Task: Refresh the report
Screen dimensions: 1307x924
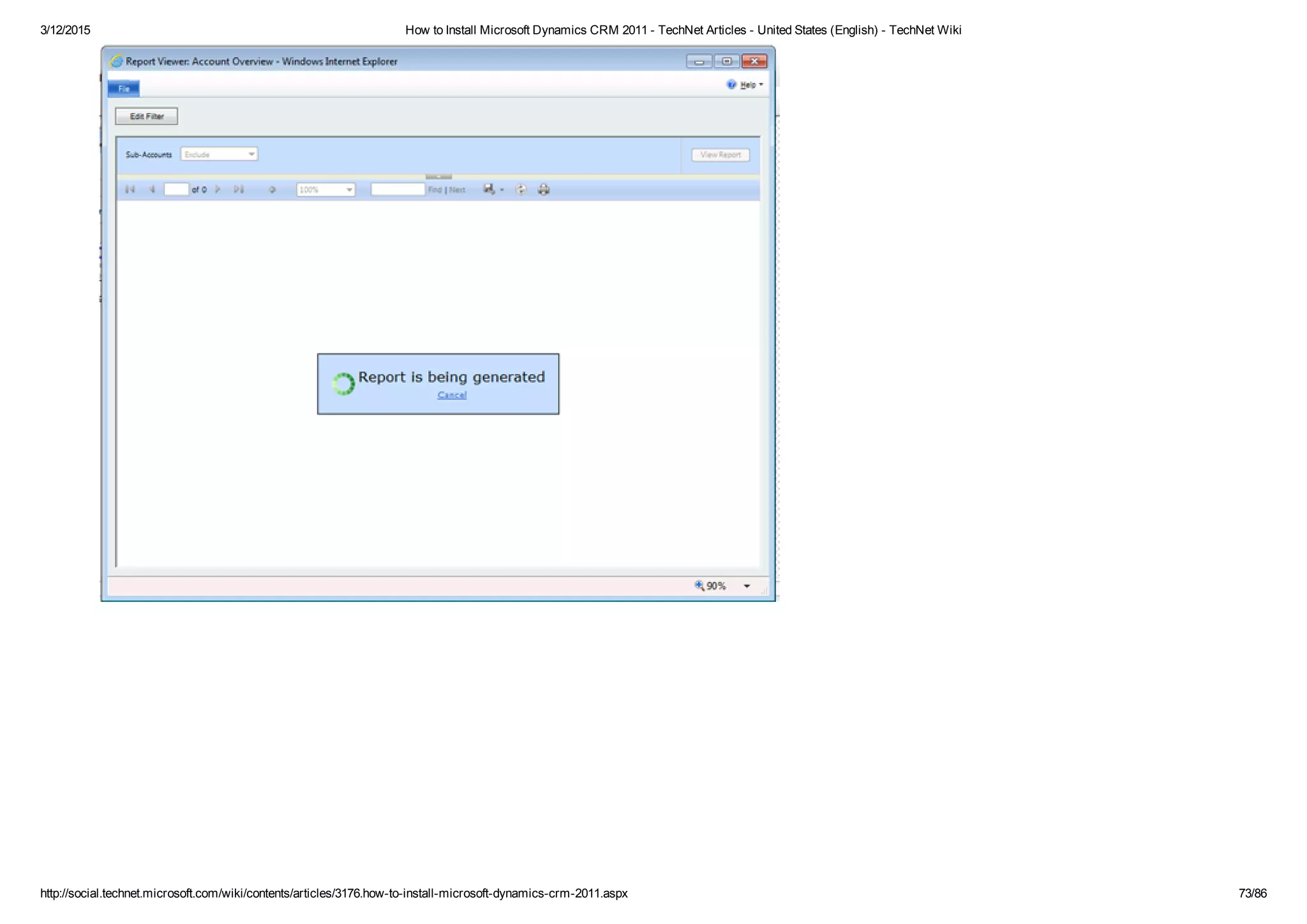Action: click(x=521, y=190)
